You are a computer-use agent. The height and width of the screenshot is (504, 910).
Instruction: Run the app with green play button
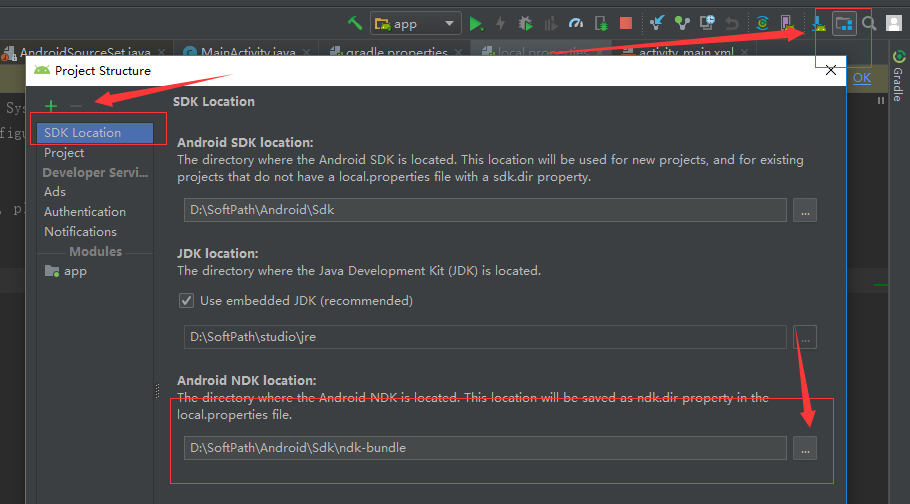[476, 24]
